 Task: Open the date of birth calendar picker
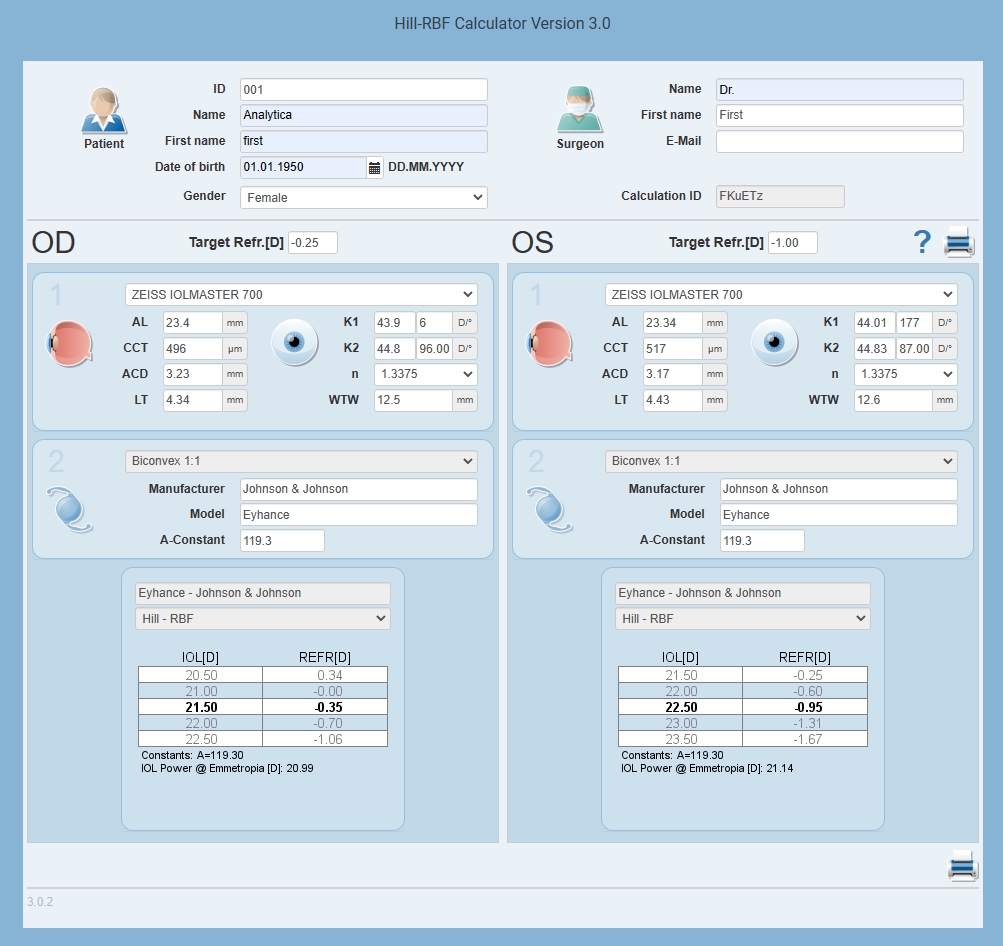pyautogui.click(x=374, y=168)
